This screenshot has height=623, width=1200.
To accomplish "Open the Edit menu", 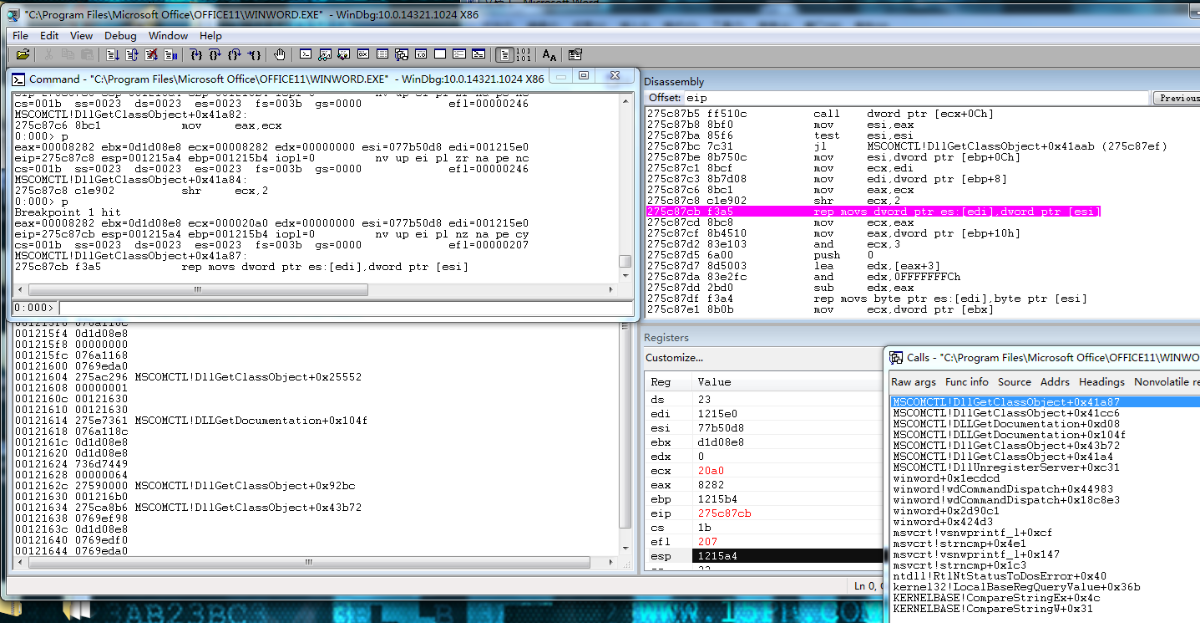I will (x=49, y=36).
